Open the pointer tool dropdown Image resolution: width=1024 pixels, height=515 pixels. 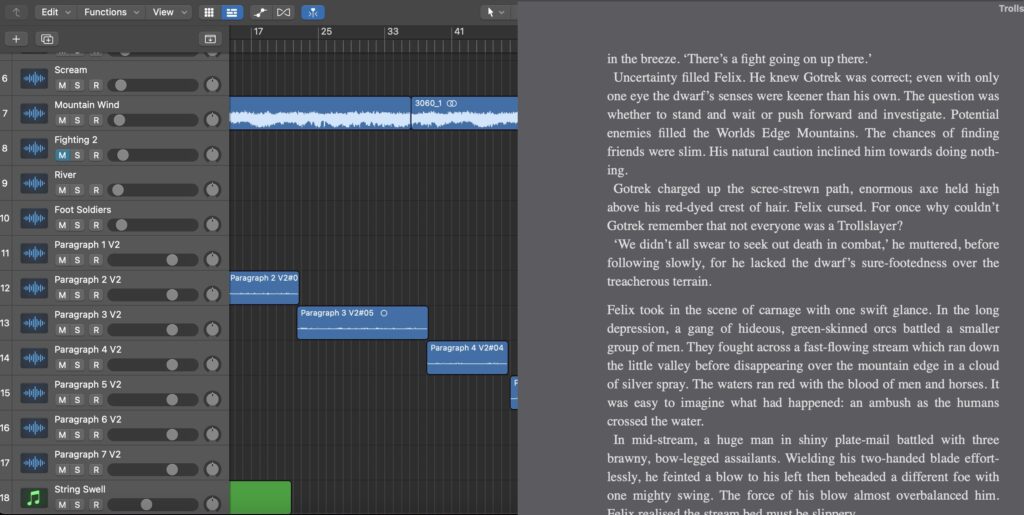click(x=496, y=12)
